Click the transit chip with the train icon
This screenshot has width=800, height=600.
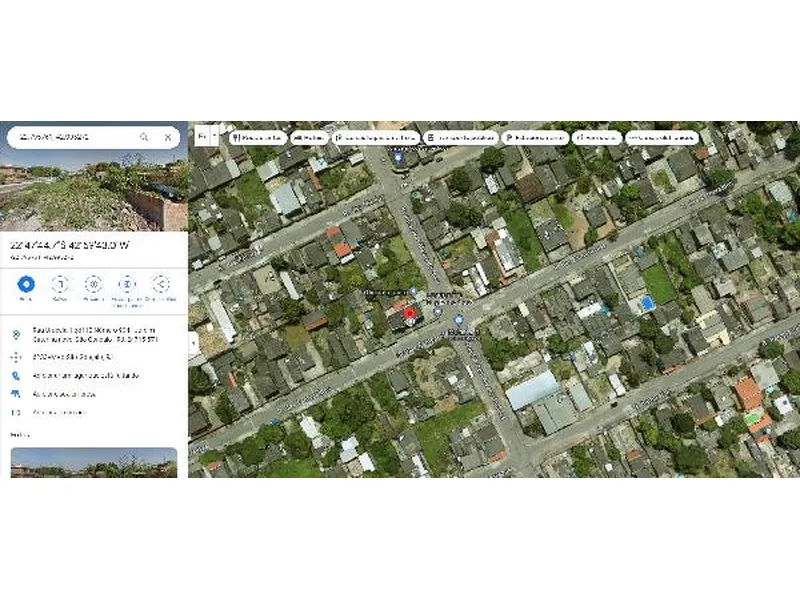click(461, 138)
